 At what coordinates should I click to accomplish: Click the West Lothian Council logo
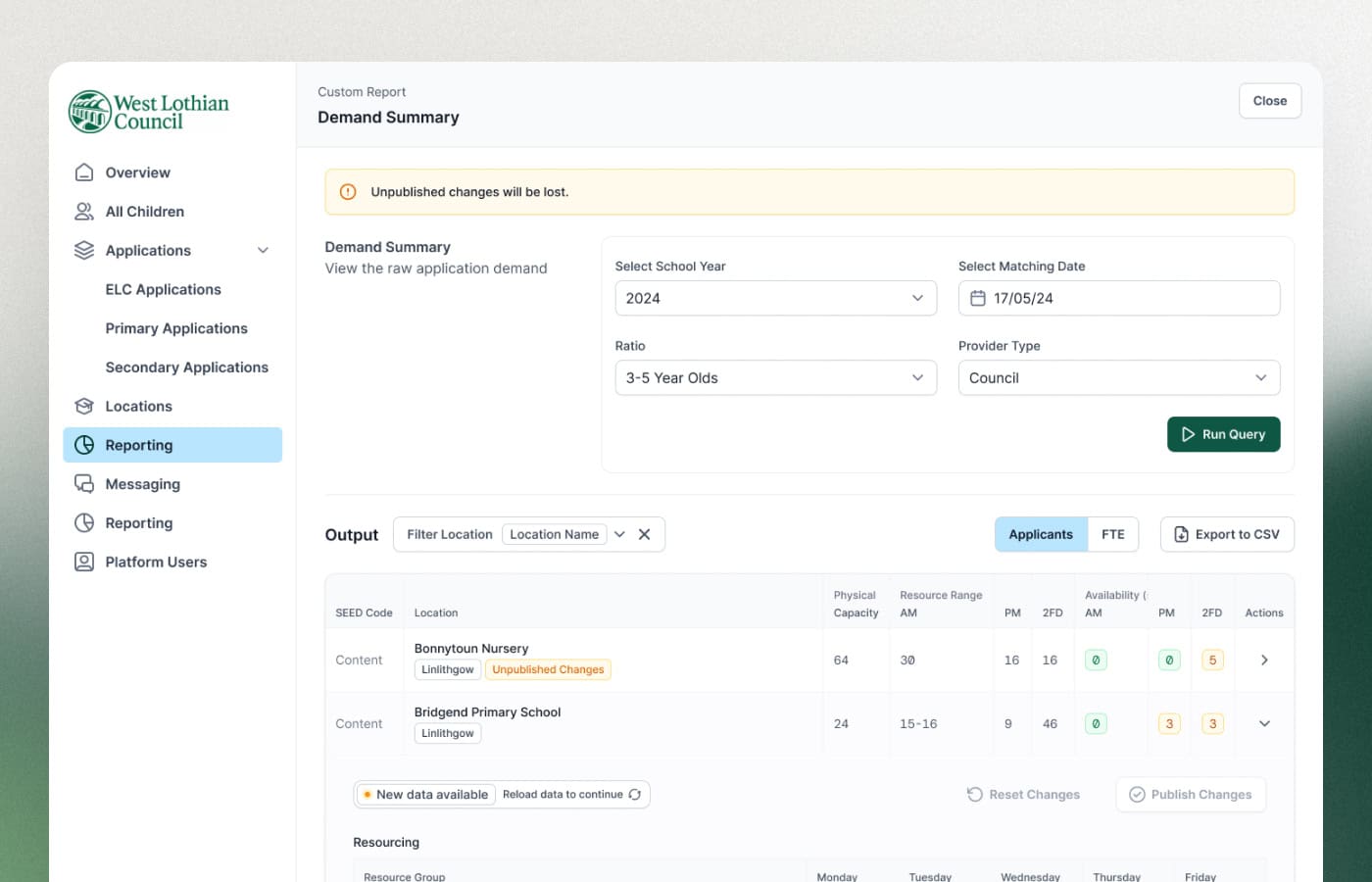point(149,112)
